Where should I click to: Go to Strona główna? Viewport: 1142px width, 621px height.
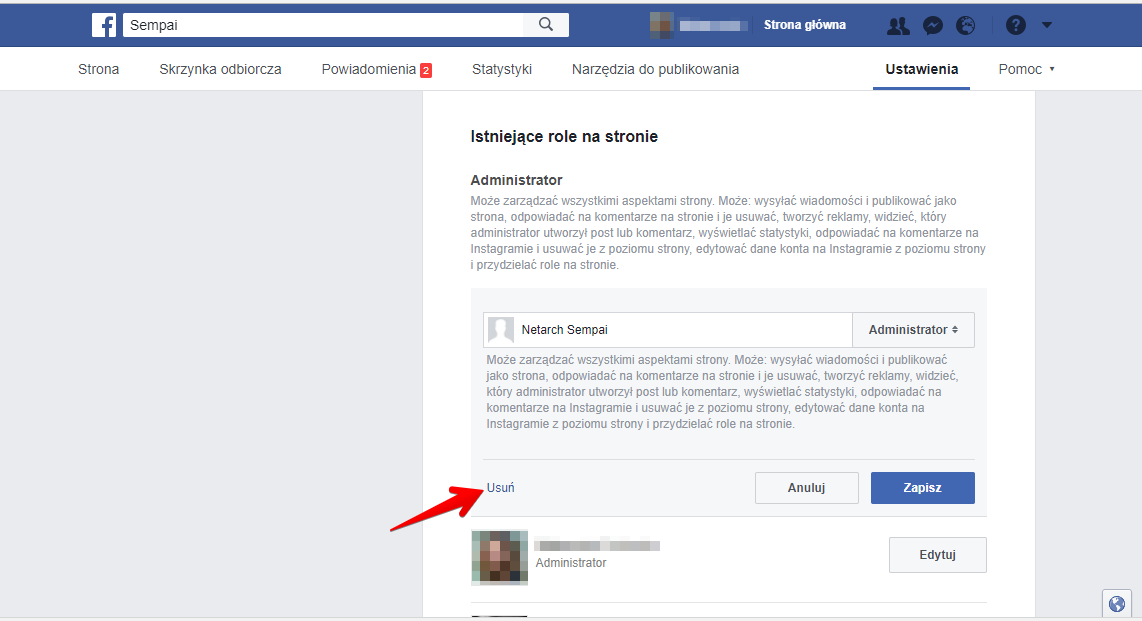point(805,25)
